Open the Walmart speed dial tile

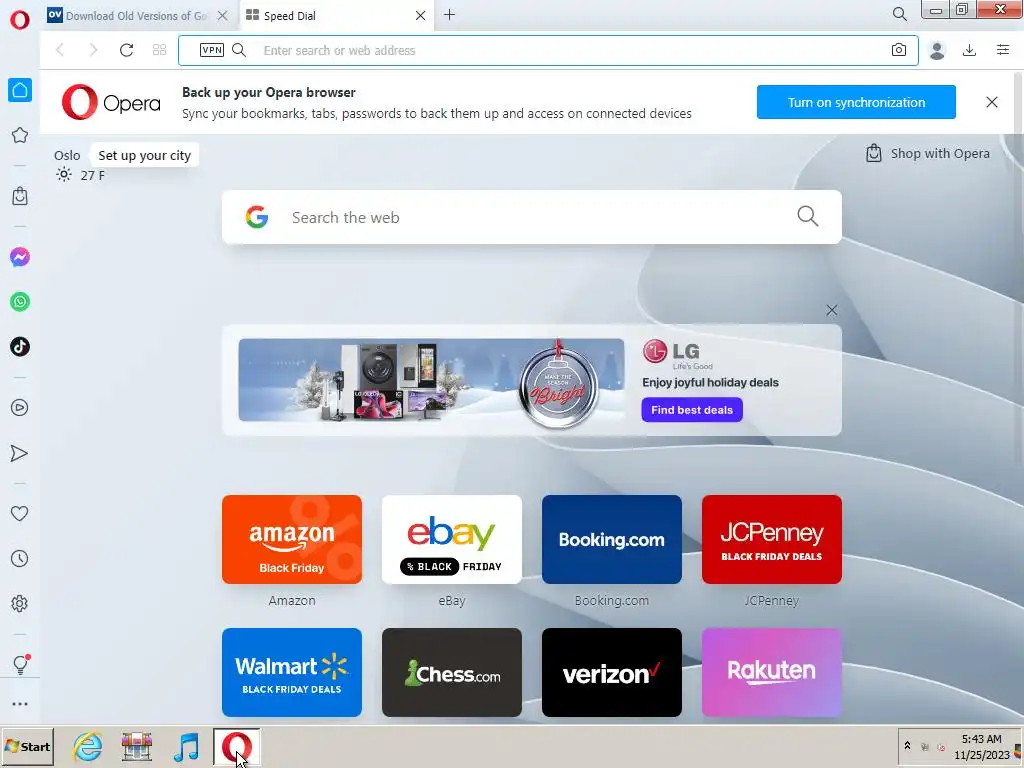292,673
